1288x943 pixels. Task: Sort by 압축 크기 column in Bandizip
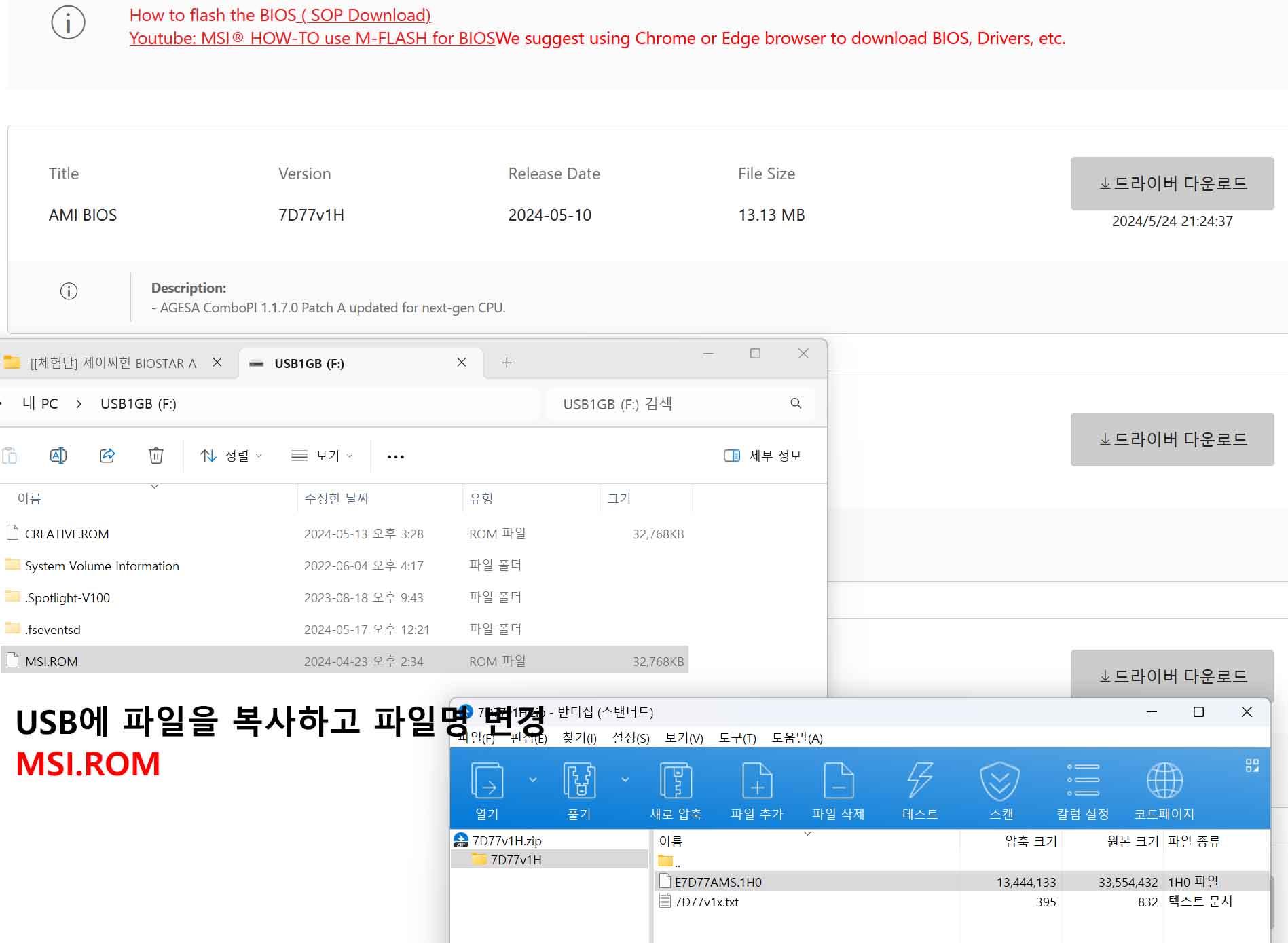(x=1011, y=841)
